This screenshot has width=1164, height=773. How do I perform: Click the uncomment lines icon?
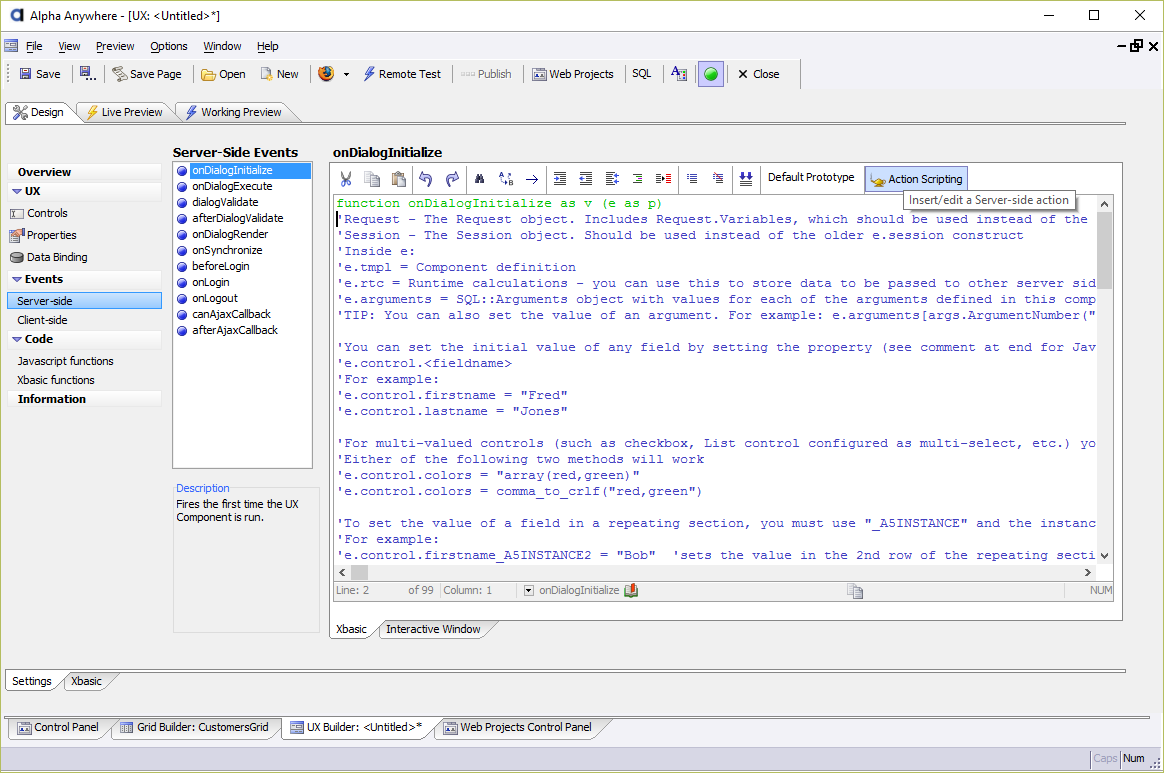click(718, 178)
